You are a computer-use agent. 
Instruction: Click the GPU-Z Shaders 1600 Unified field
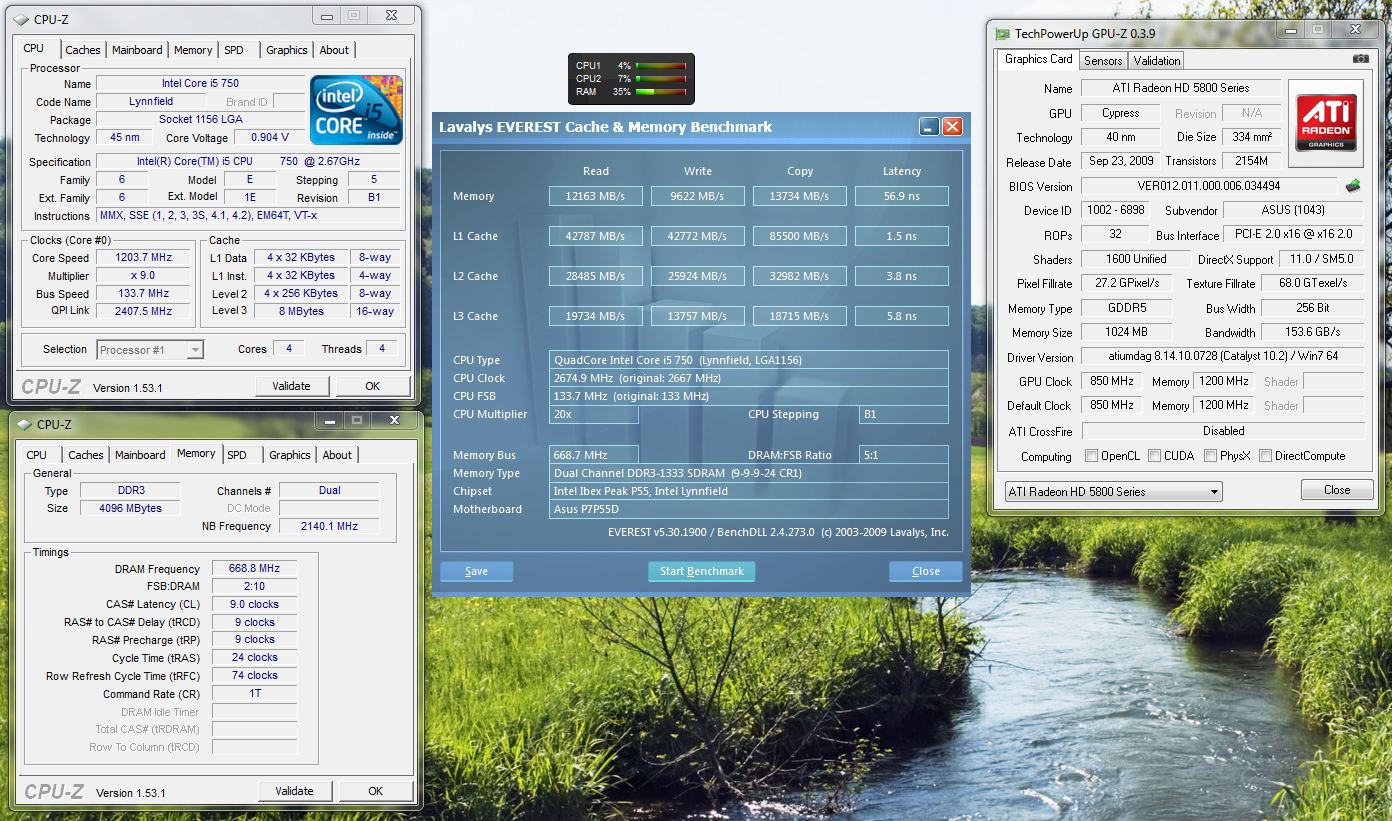(1136, 259)
